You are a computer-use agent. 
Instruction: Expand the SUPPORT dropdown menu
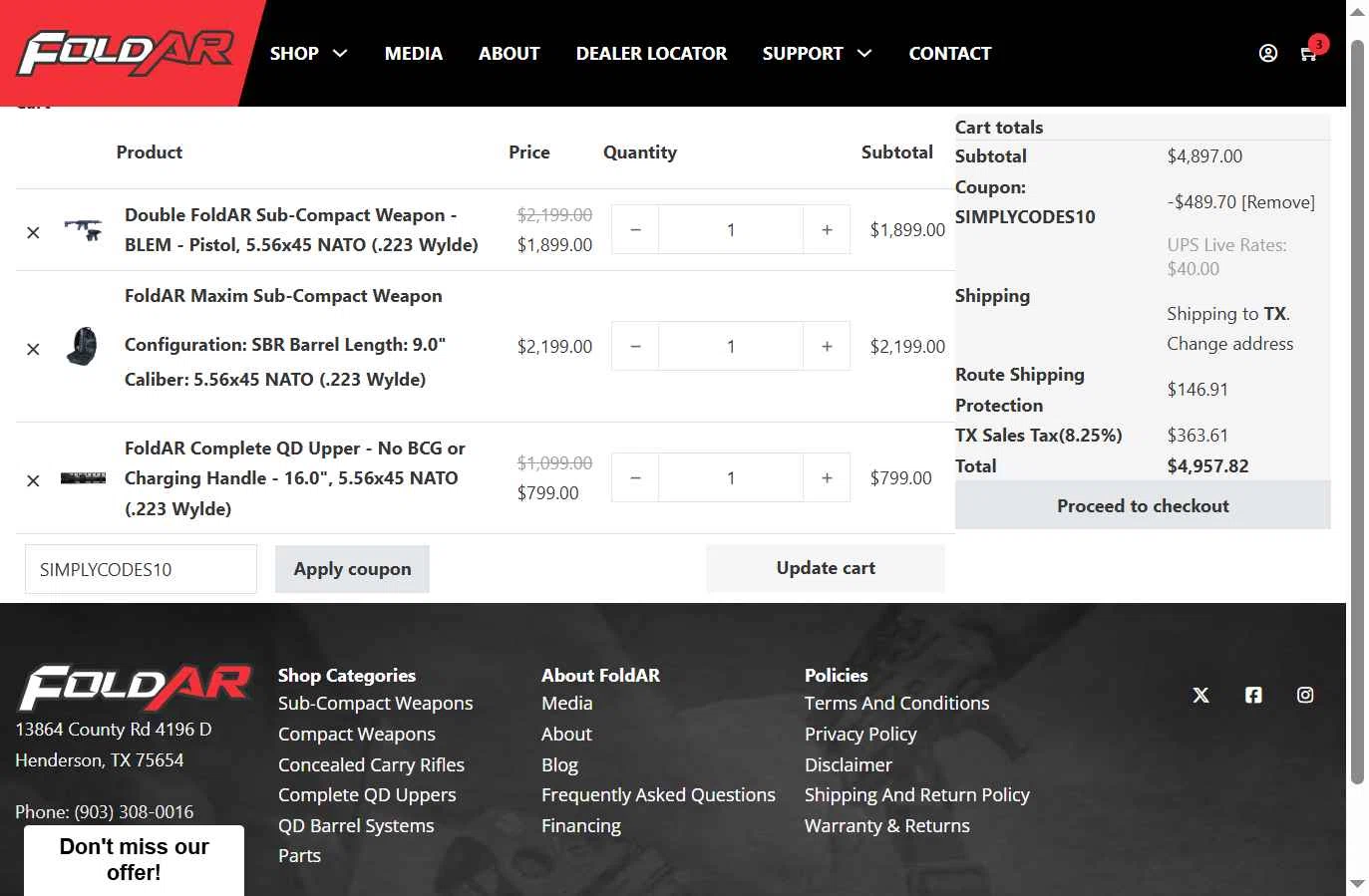(817, 53)
